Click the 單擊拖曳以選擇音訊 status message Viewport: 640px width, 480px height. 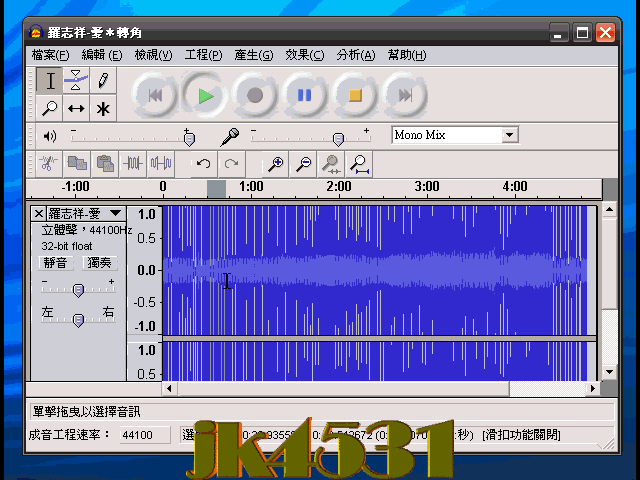[x=87, y=412]
